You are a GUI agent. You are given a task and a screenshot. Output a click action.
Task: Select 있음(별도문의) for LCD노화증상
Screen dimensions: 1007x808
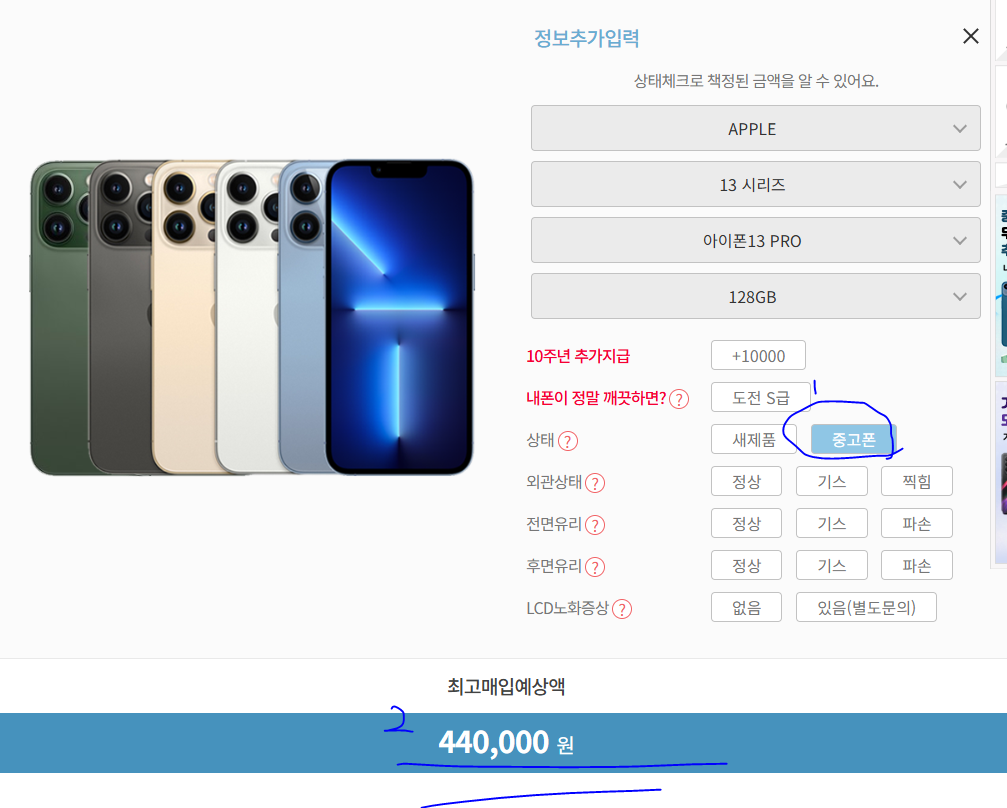[866, 607]
